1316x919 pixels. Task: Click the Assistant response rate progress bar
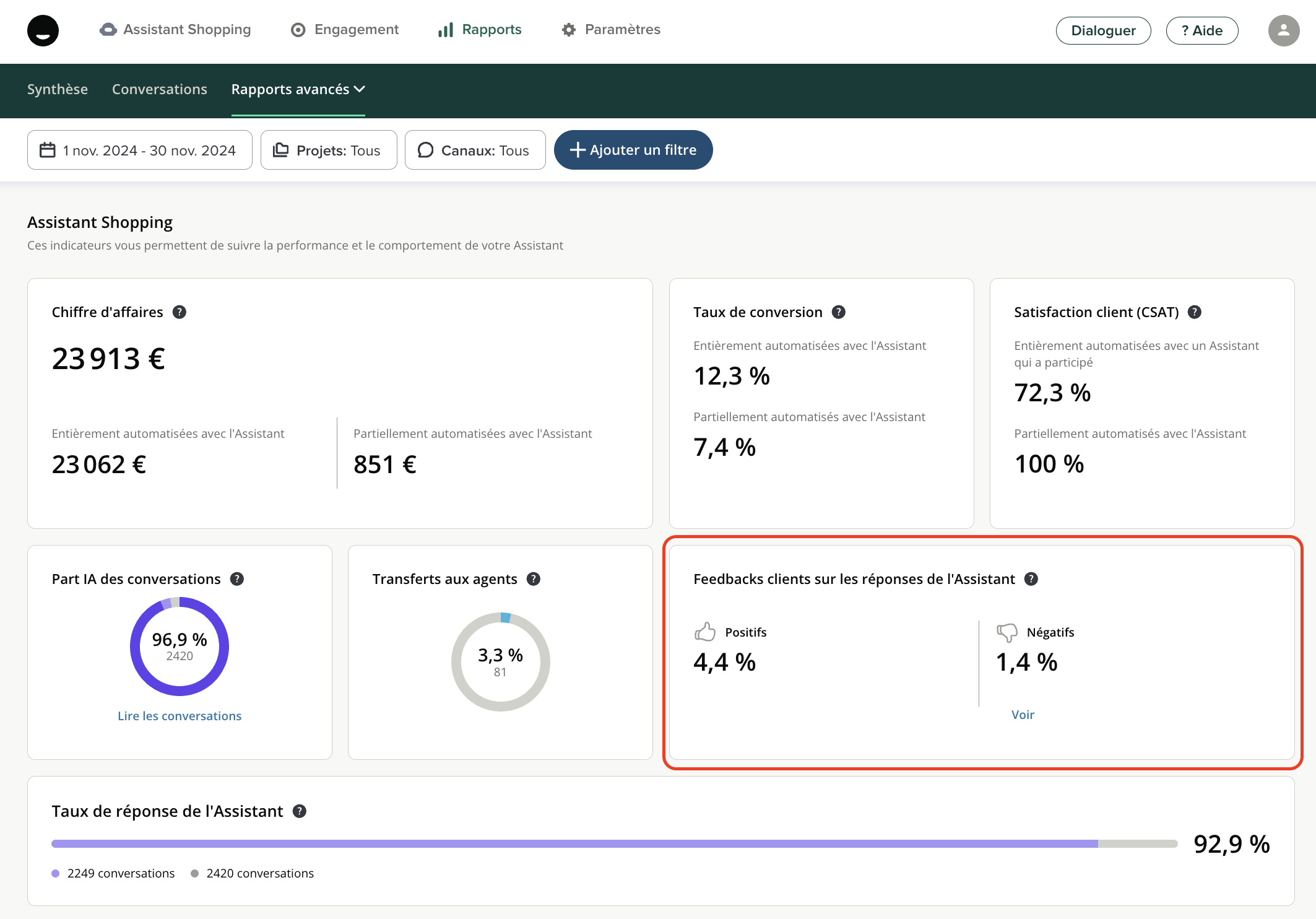tap(613, 843)
